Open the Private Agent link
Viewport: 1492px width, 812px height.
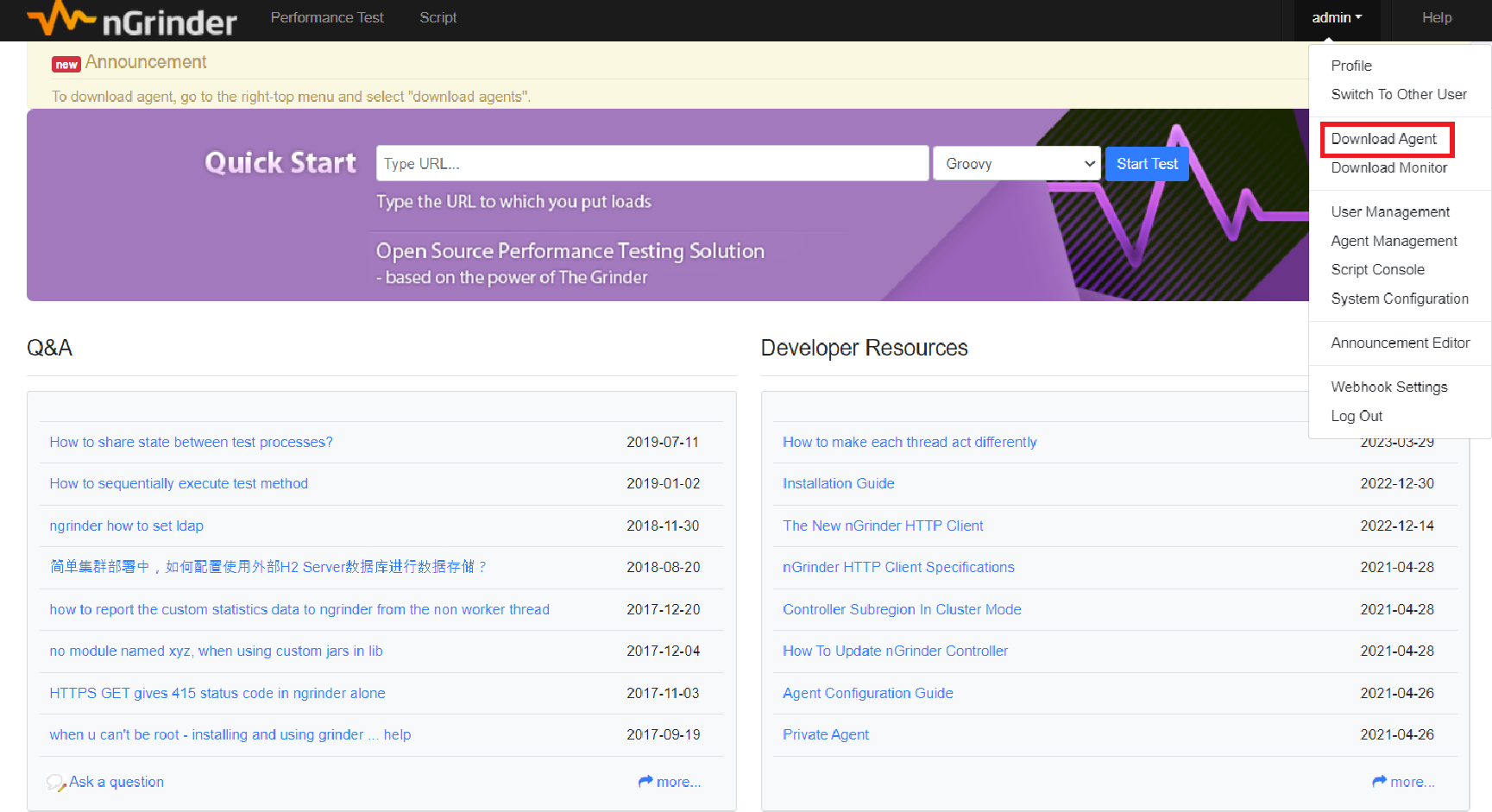(825, 734)
